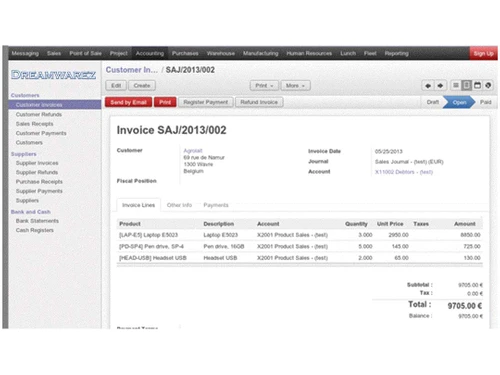
Task: Click the Register Payment button
Action: coord(206,102)
